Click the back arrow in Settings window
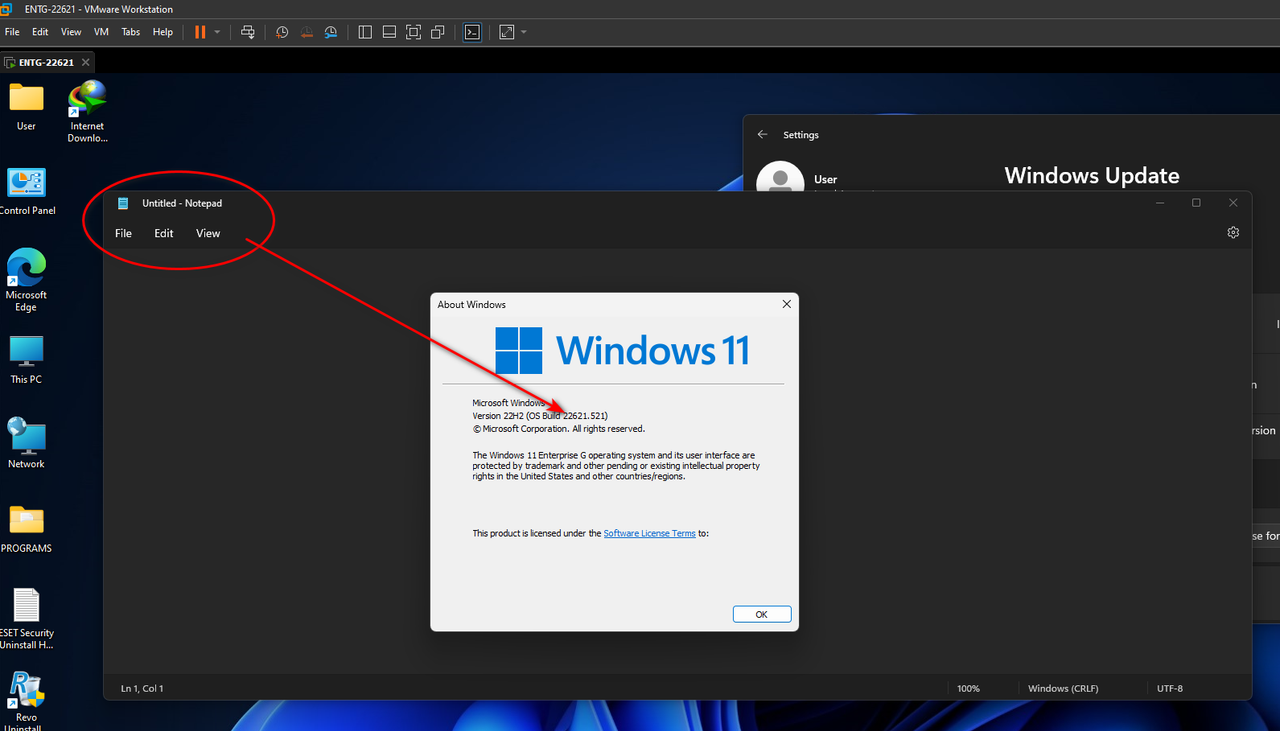 pos(763,135)
